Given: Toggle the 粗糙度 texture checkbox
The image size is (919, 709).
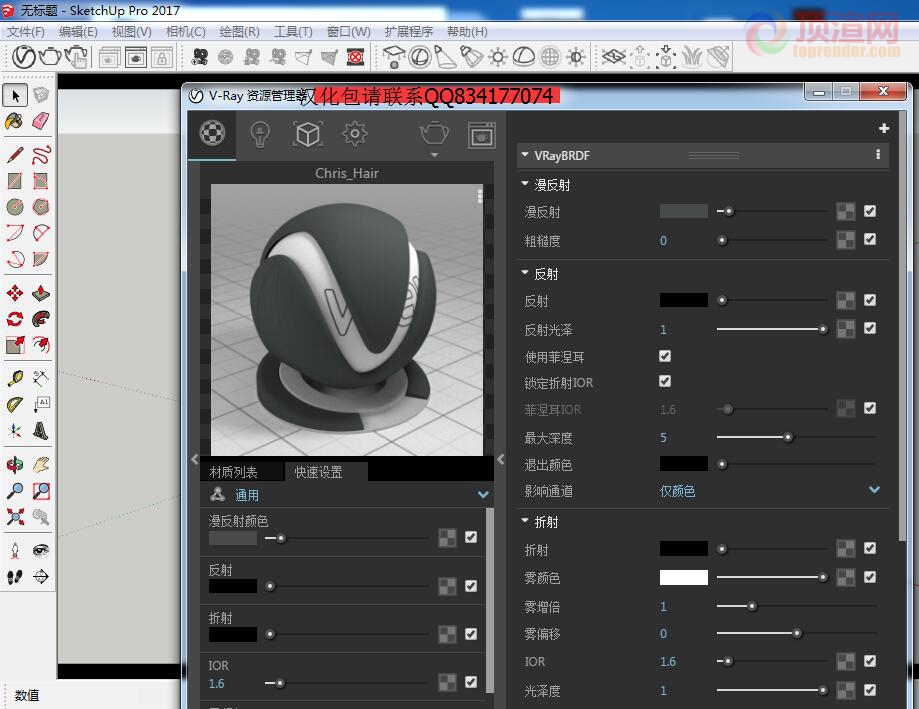Looking at the screenshot, I should (x=870, y=239).
